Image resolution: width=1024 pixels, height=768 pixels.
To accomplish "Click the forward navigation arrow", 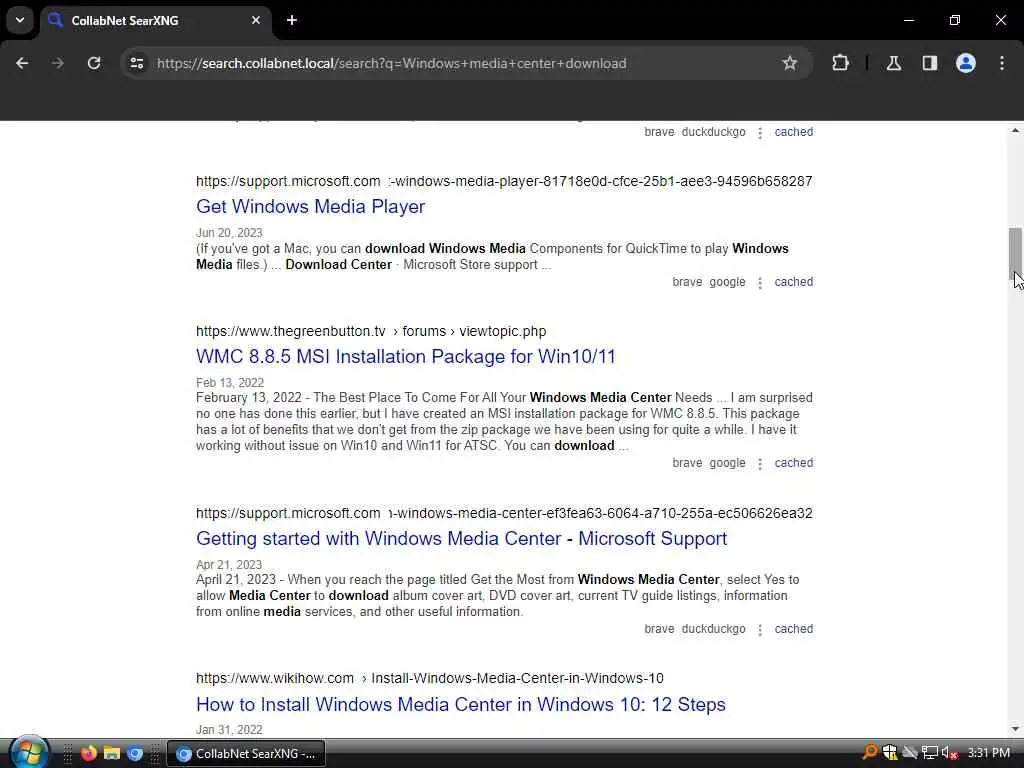I will point(57,63).
